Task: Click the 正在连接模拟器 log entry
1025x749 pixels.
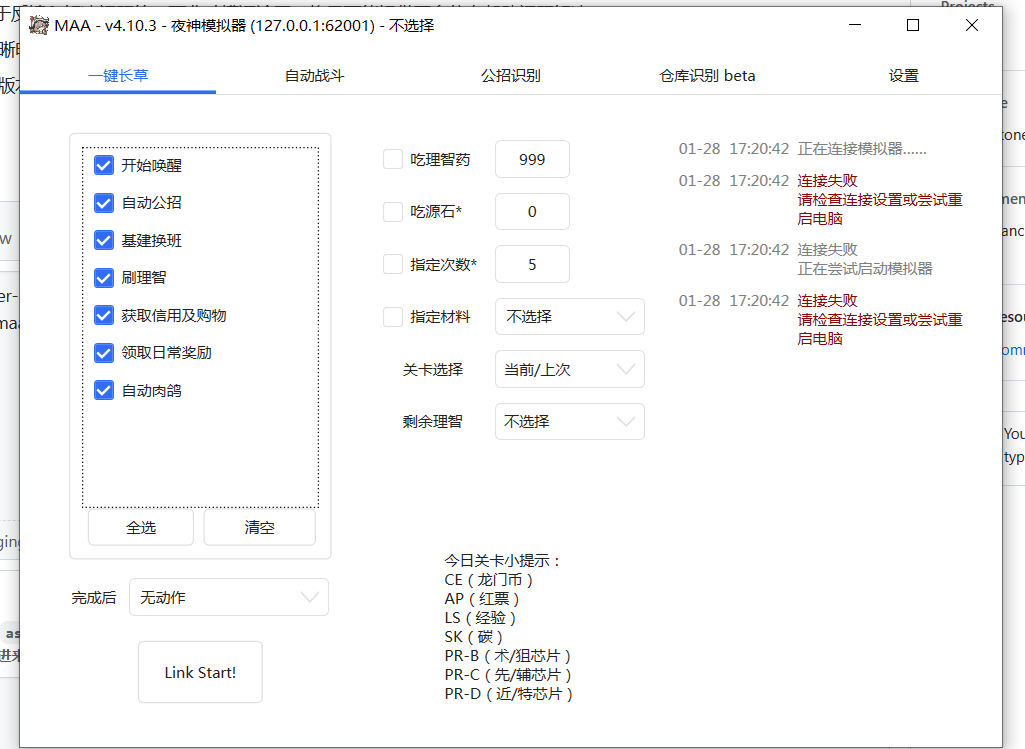Action: coord(862,149)
